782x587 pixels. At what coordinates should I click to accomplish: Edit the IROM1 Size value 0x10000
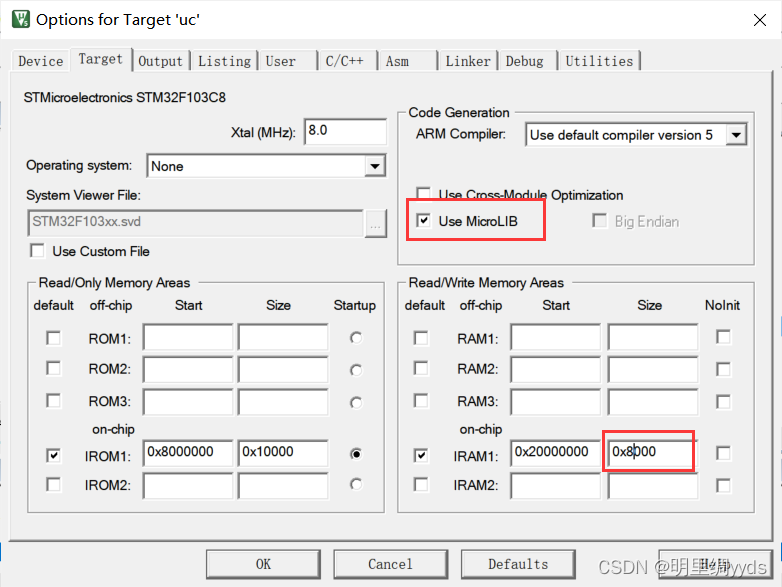[283, 453]
